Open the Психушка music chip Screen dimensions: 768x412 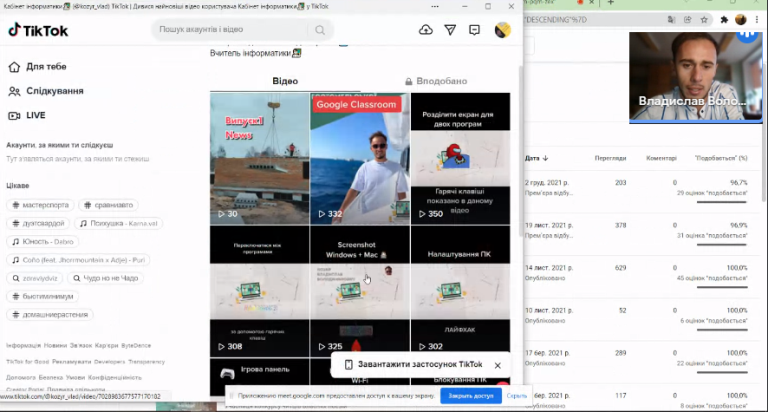coord(119,223)
